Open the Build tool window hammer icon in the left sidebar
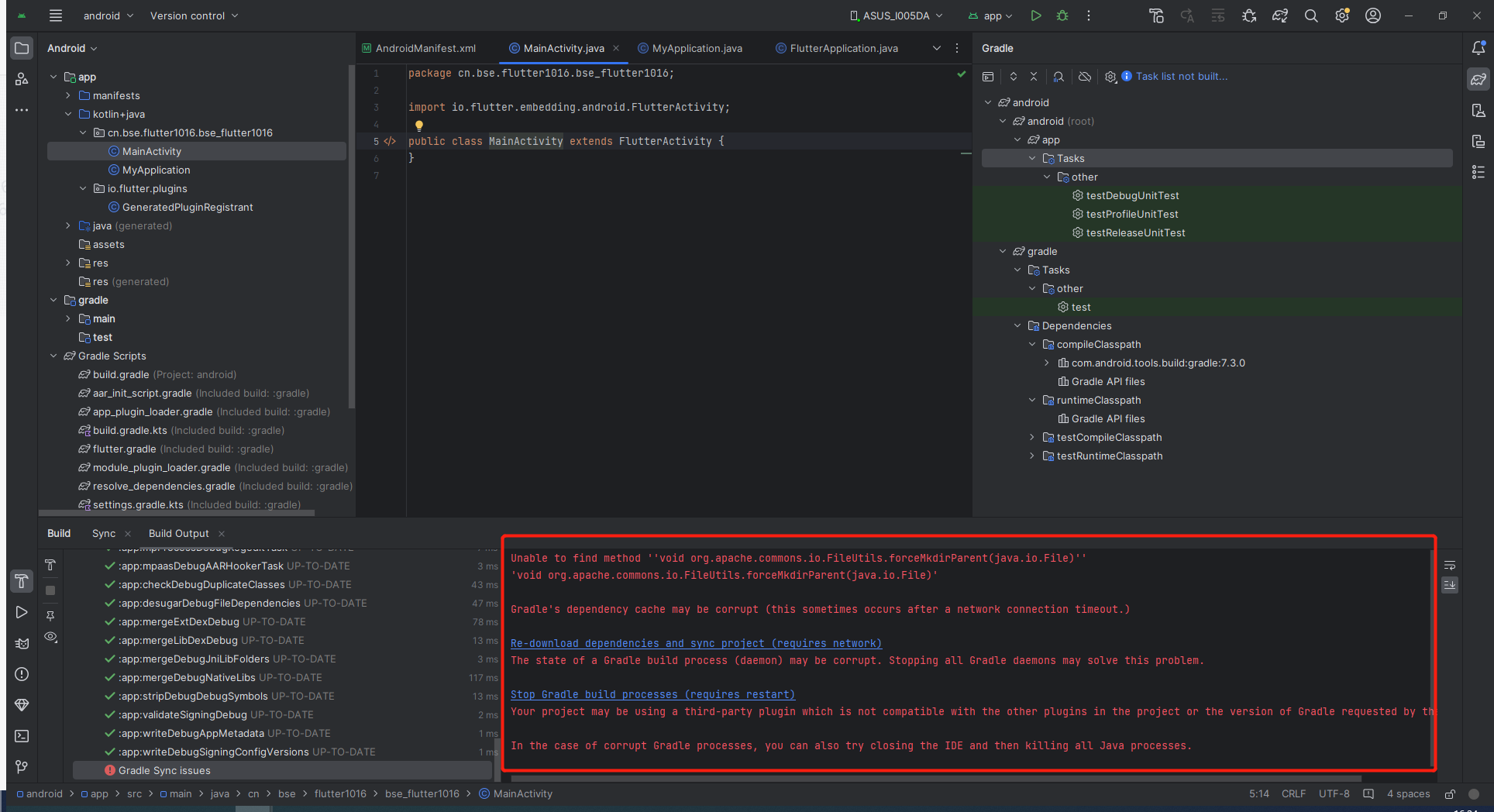1494x812 pixels. point(22,581)
